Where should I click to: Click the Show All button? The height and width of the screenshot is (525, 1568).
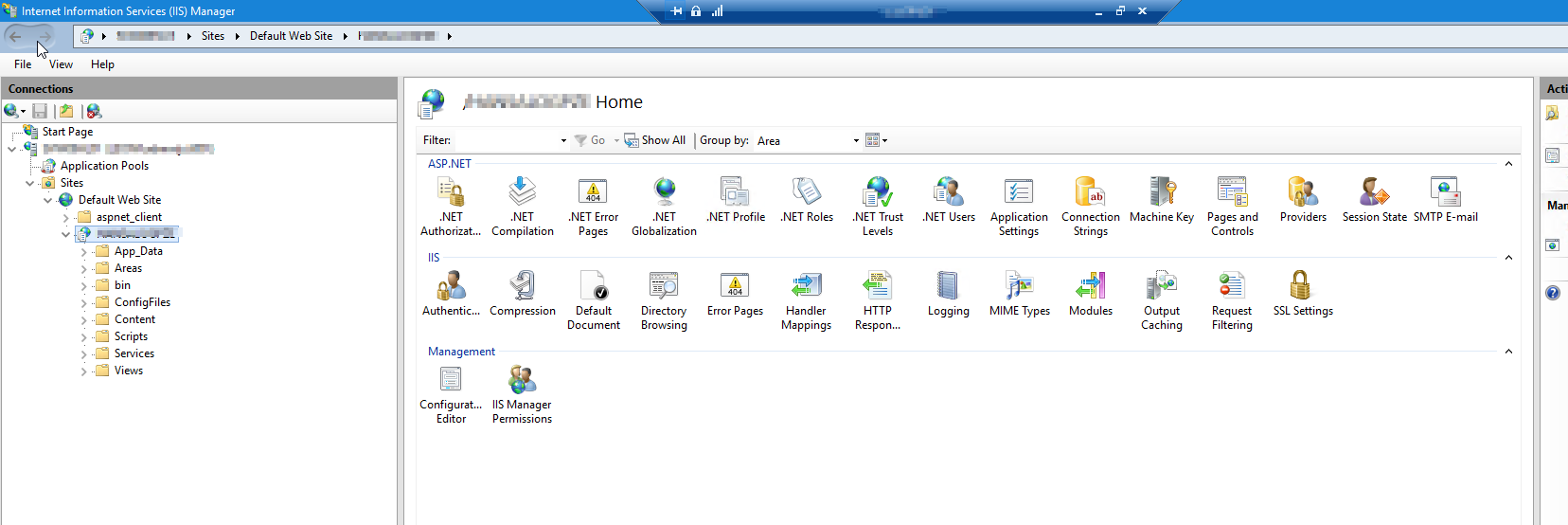point(655,140)
